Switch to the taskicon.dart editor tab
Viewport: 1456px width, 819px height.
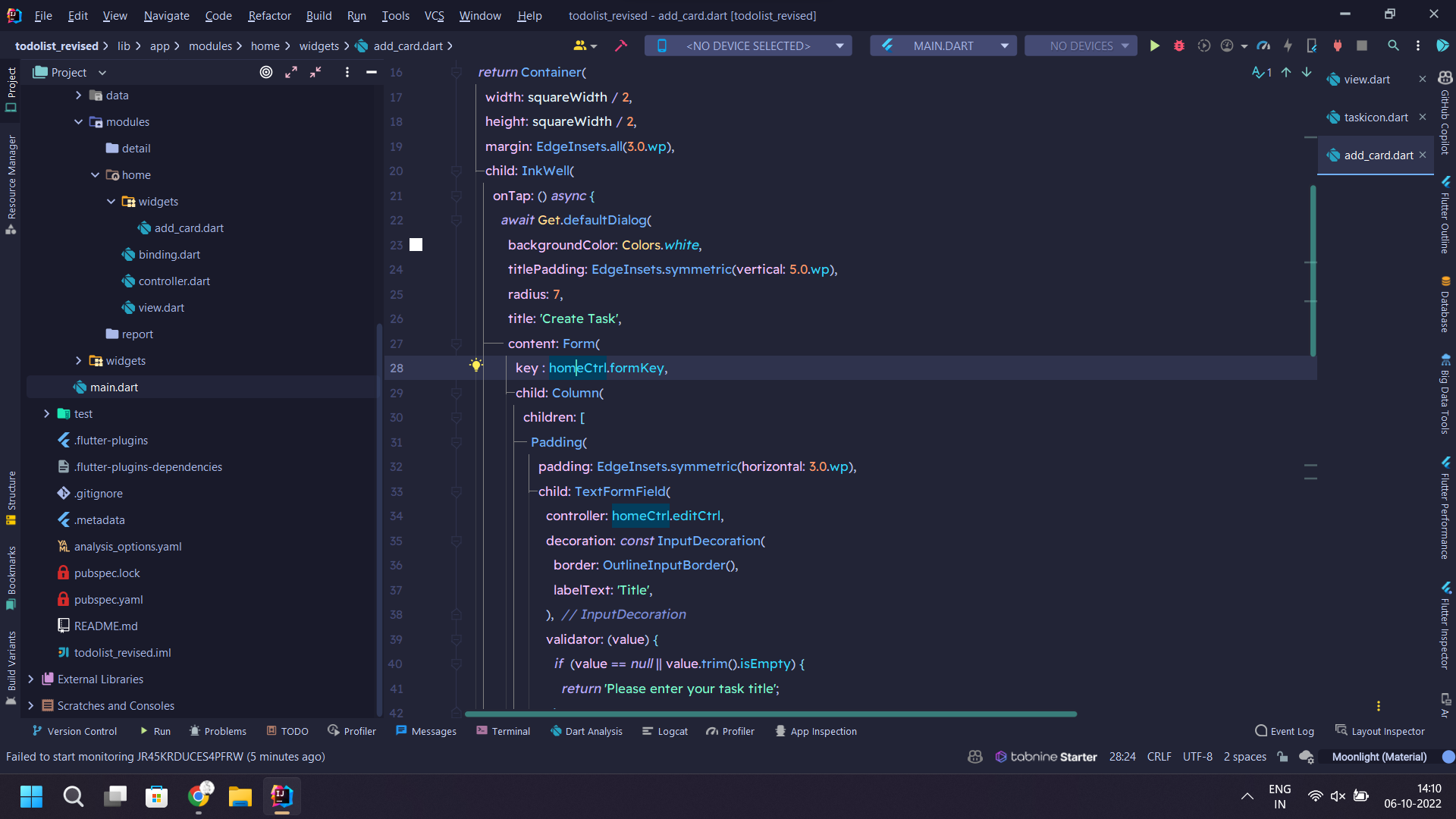(1376, 118)
